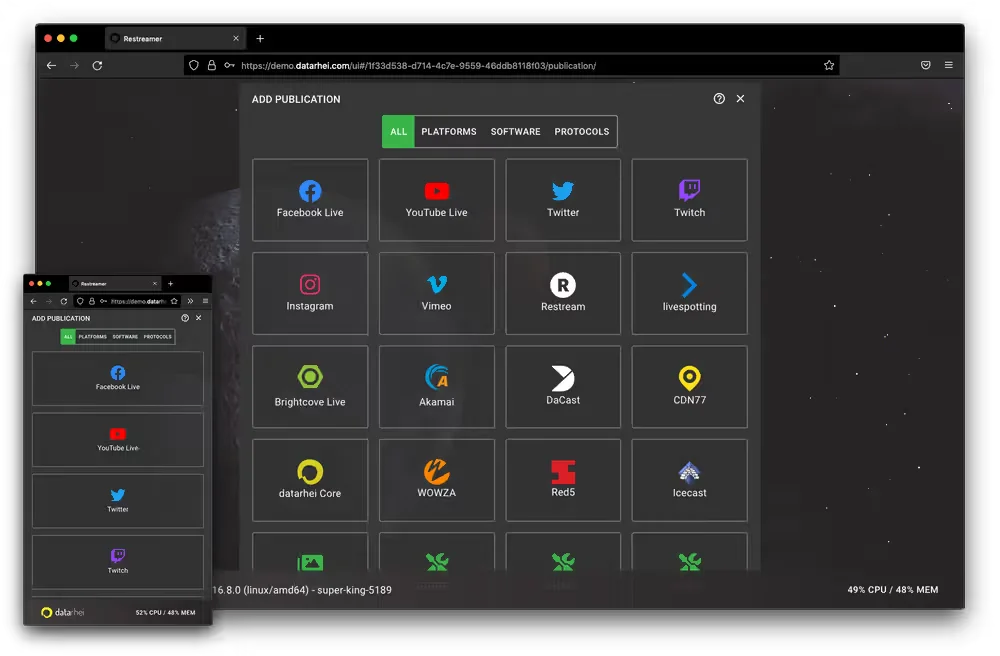Select the Brightcove Live tile
Viewport: 1000px width, 656px height.
pos(310,387)
